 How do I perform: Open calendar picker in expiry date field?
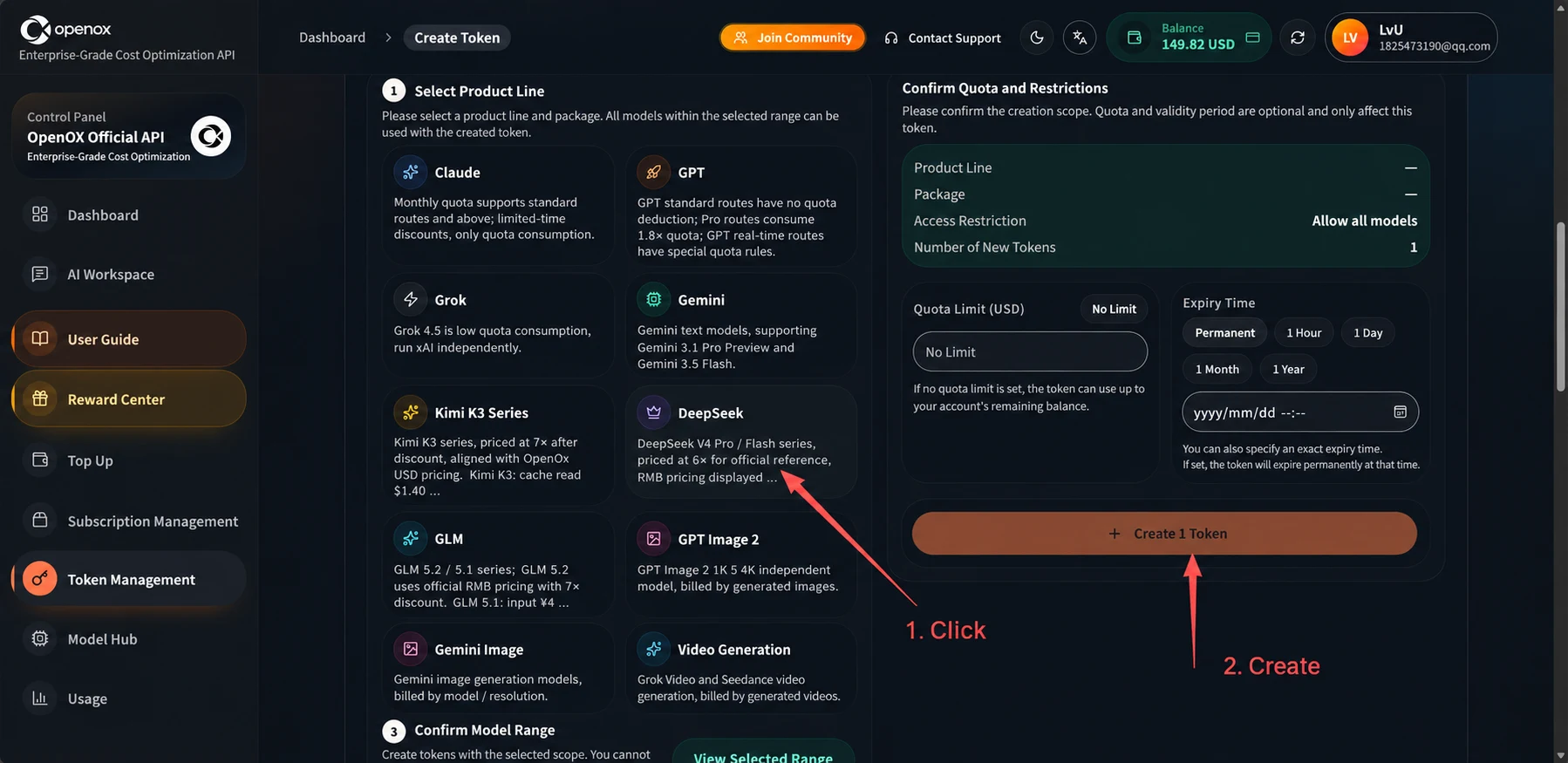pos(1400,412)
